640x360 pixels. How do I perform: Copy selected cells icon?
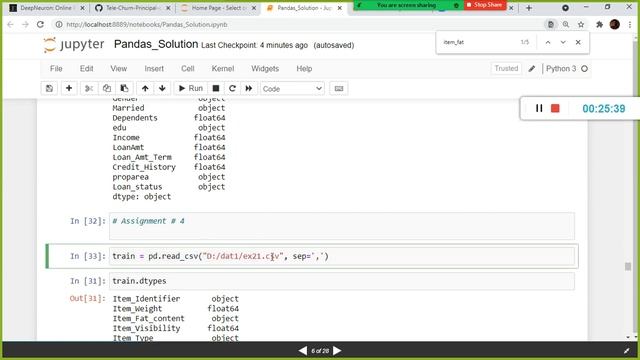click(x=107, y=88)
